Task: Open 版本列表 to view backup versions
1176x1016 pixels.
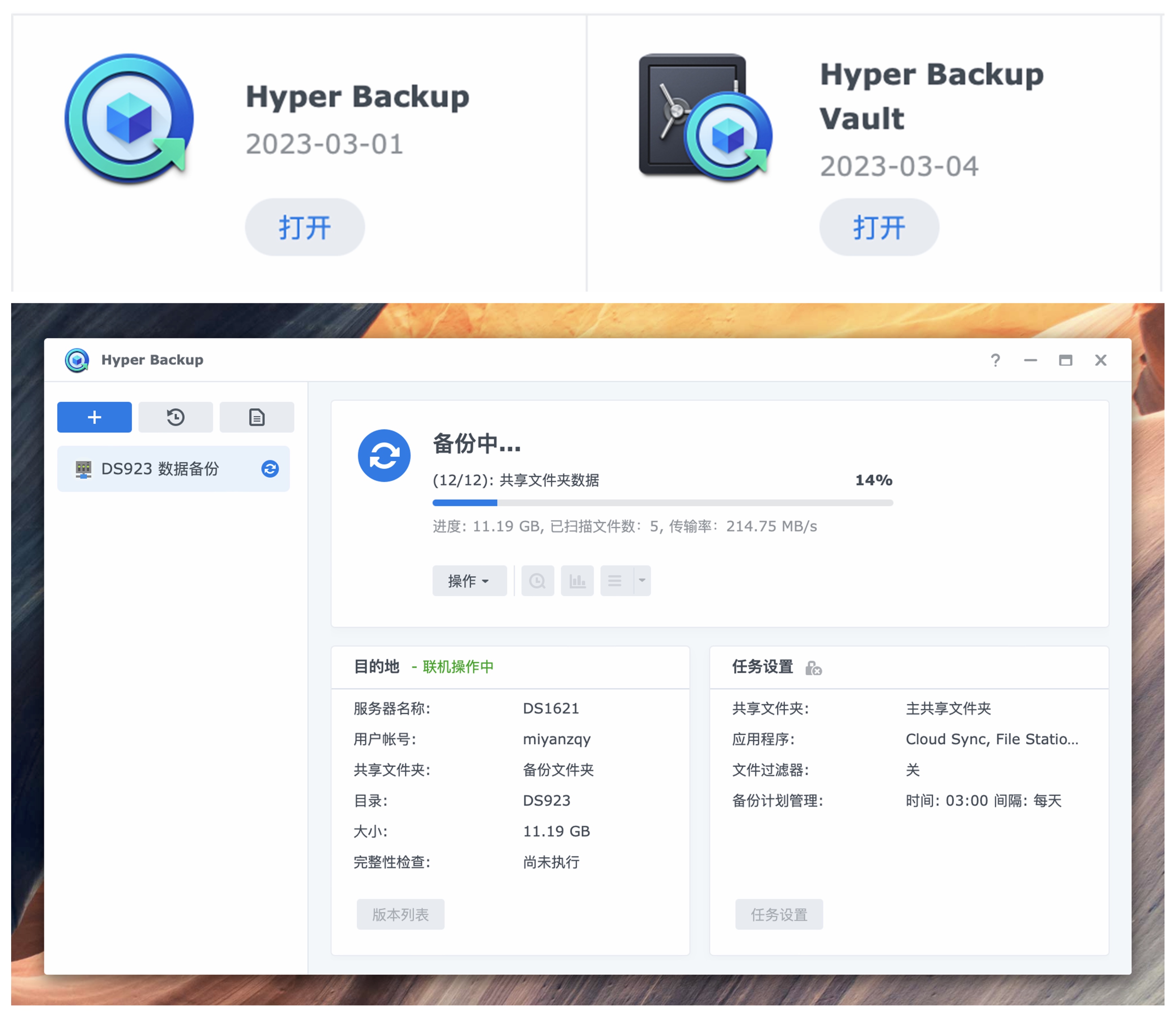Action: (x=400, y=914)
